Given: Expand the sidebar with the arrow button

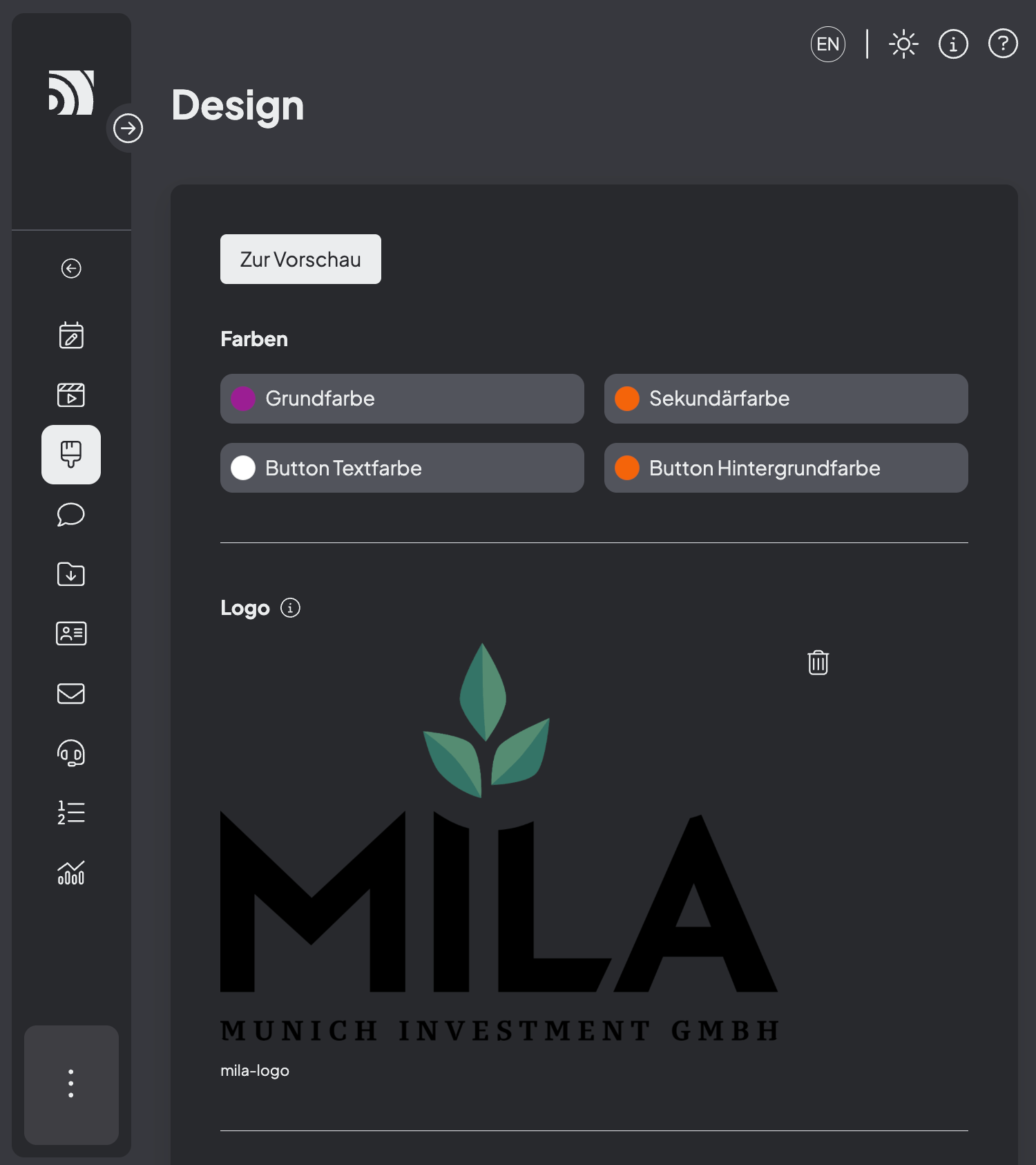Looking at the screenshot, I should [x=128, y=129].
